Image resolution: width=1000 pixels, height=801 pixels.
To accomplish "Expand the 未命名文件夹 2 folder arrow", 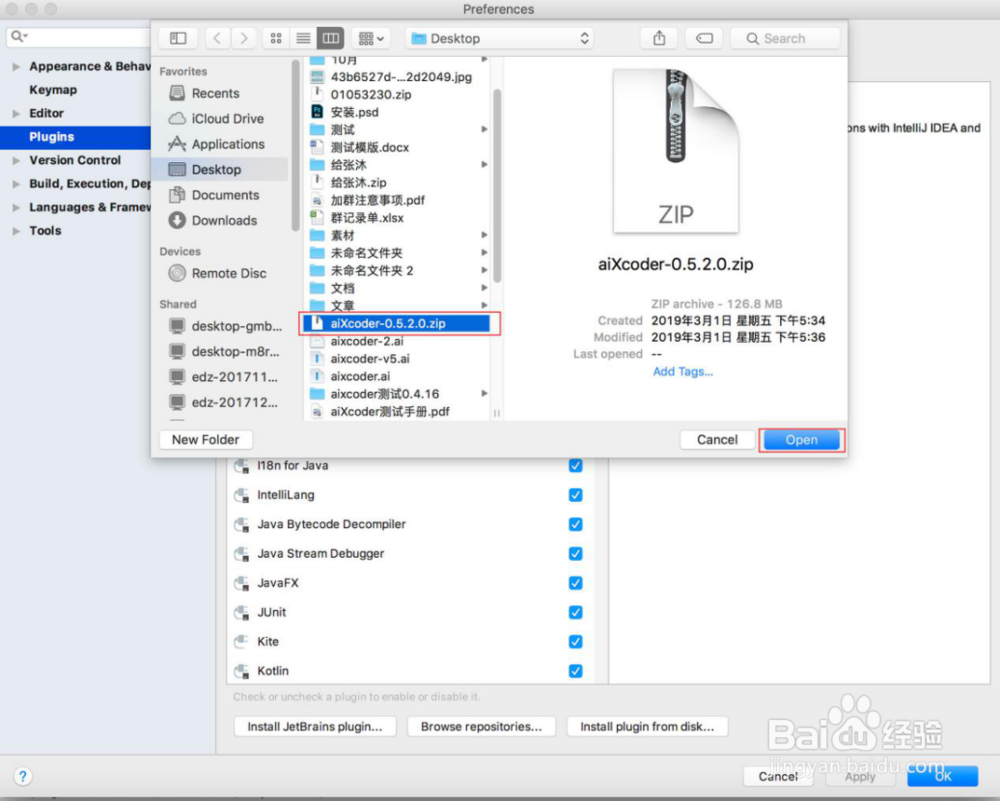I will tap(484, 270).
